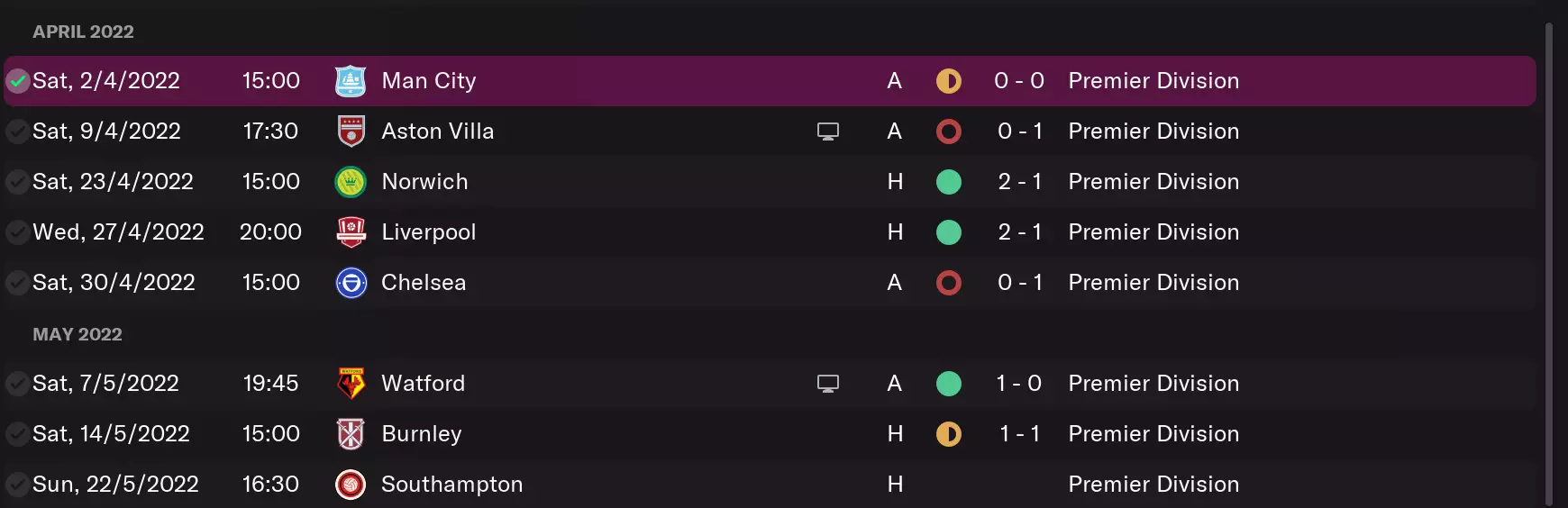Click the Watford club badge
The width and height of the screenshot is (1568, 508).
351,384
